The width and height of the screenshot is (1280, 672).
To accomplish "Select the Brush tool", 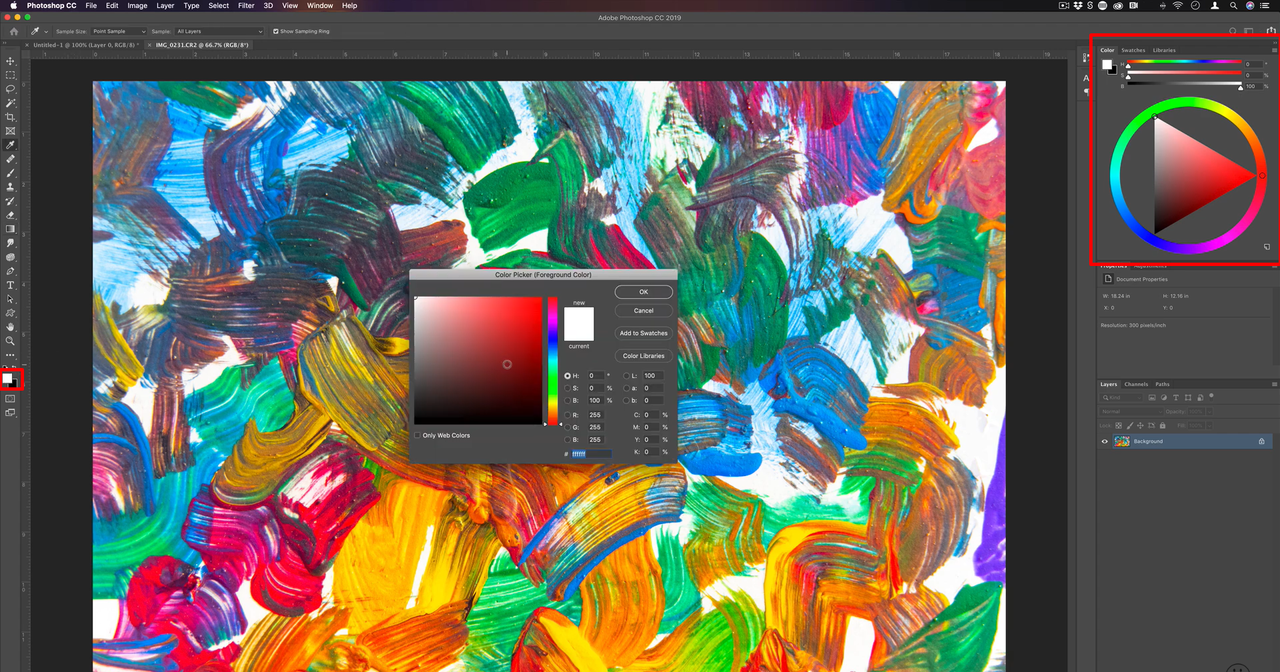I will [x=11, y=173].
